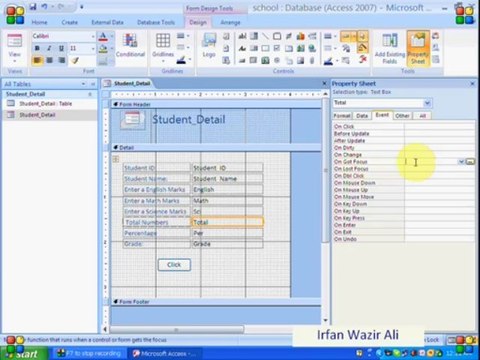Close the Property Sheet pane
The image size is (480, 360).
pos(472,84)
